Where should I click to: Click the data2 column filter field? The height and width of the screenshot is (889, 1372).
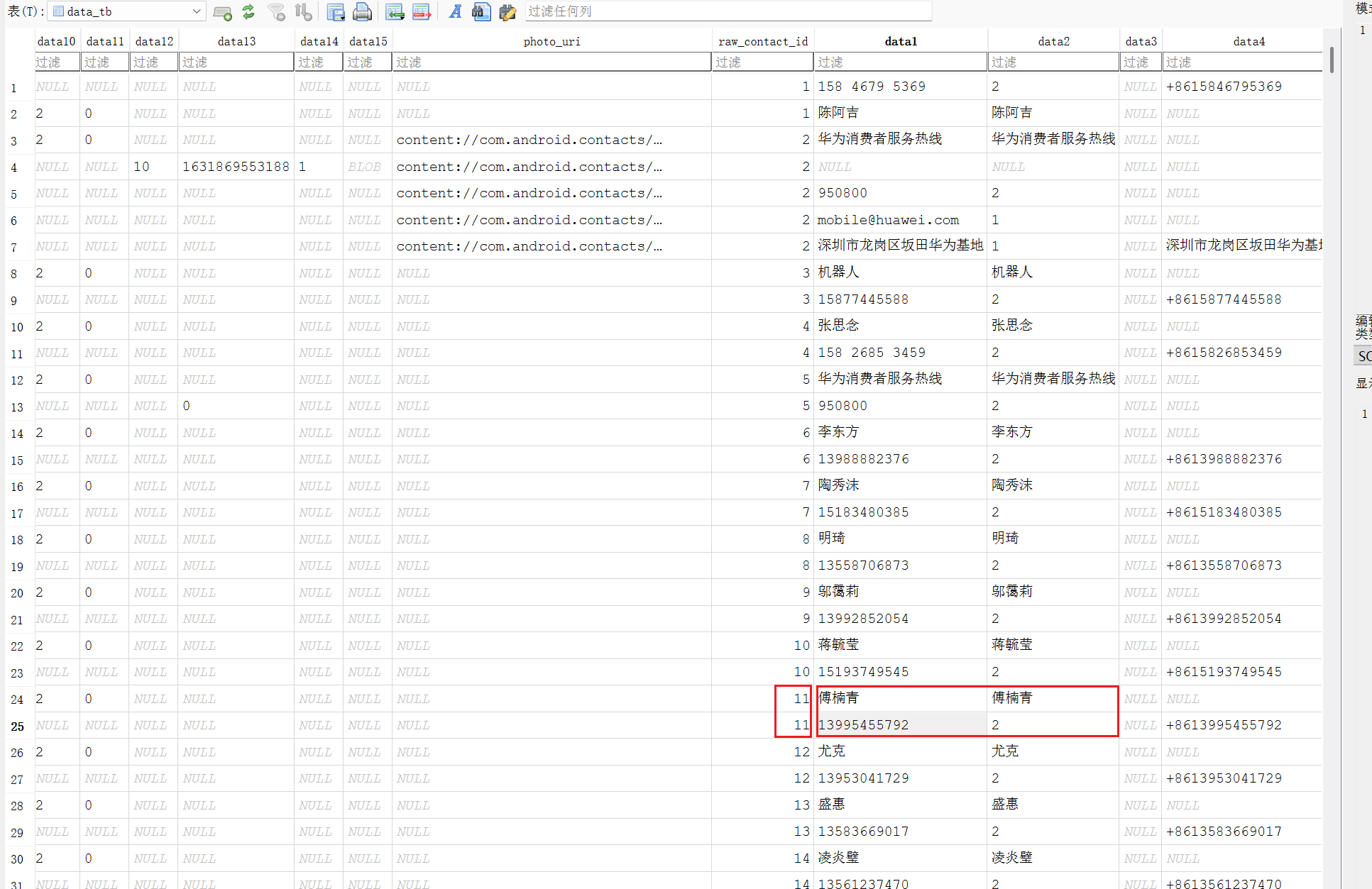click(x=1053, y=62)
